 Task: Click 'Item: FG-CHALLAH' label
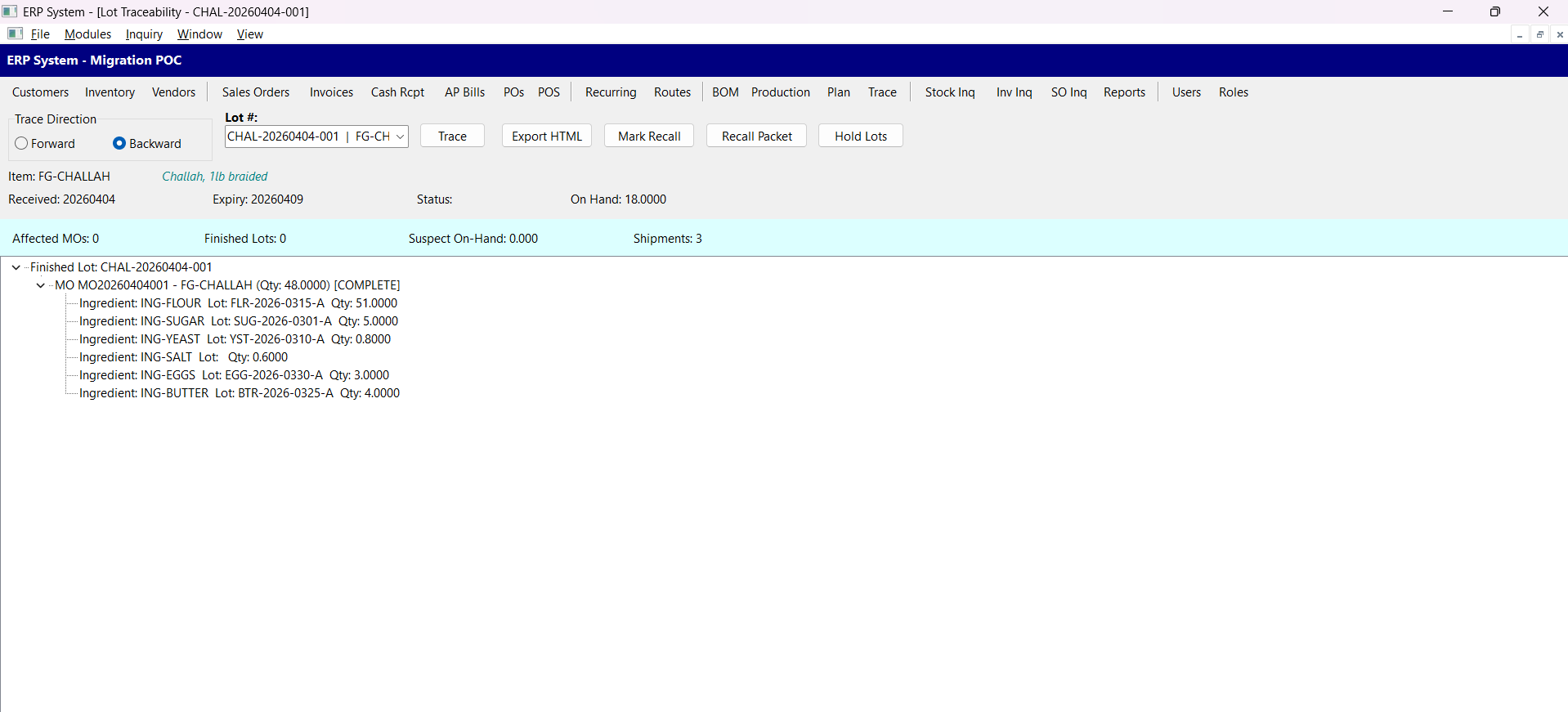coord(59,177)
